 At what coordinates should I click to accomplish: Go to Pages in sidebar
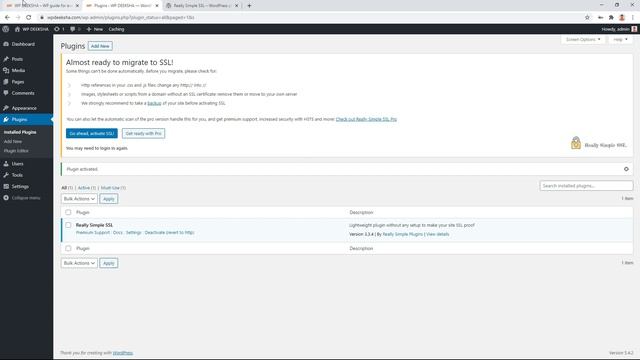18,82
